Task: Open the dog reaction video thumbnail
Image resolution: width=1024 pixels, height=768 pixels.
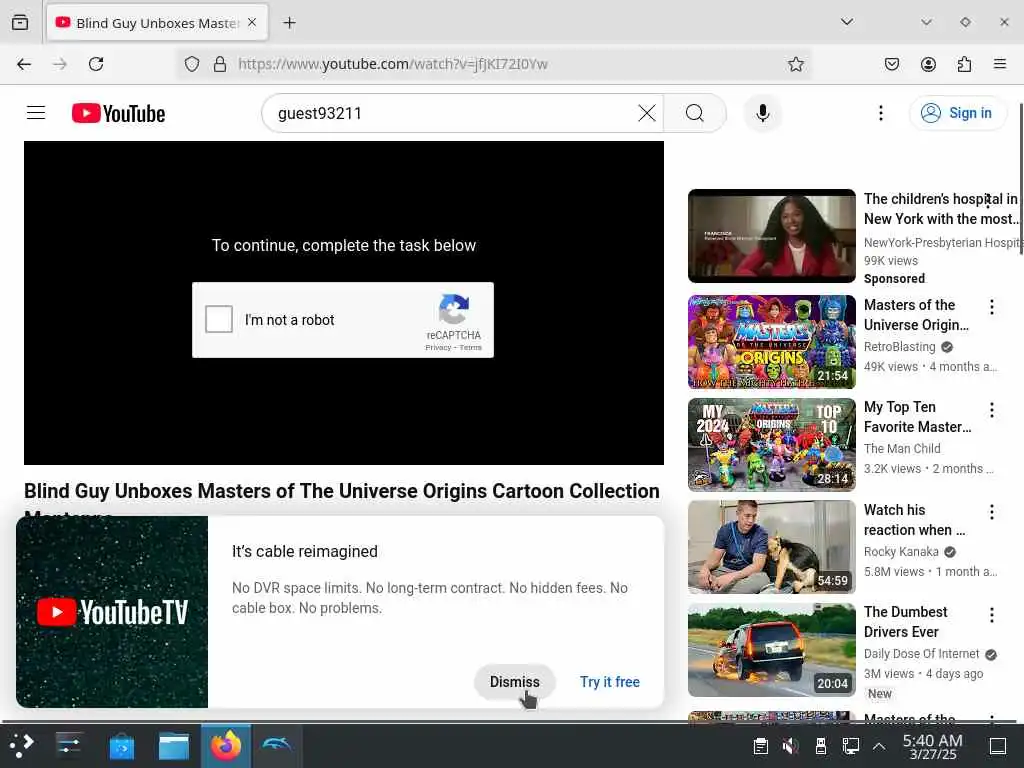Action: coord(771,547)
